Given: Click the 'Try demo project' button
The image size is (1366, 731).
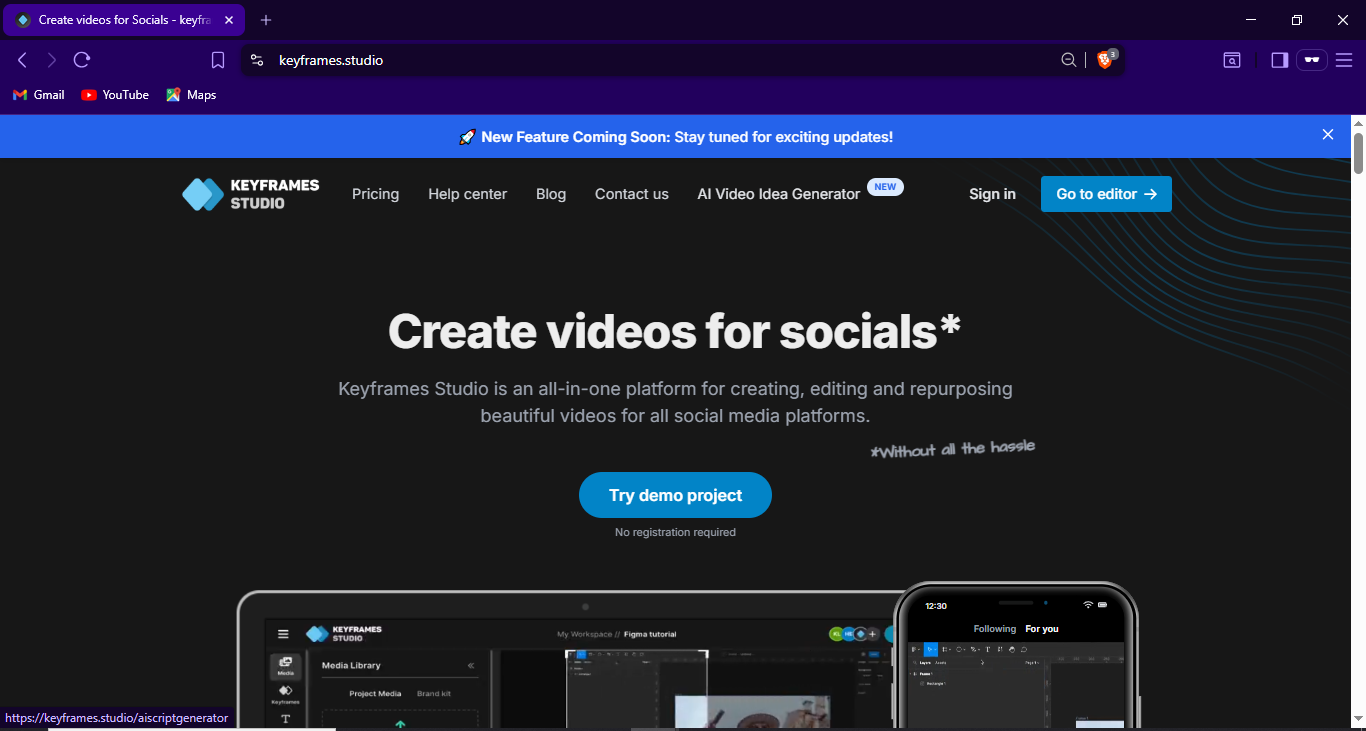Looking at the screenshot, I should [675, 494].
